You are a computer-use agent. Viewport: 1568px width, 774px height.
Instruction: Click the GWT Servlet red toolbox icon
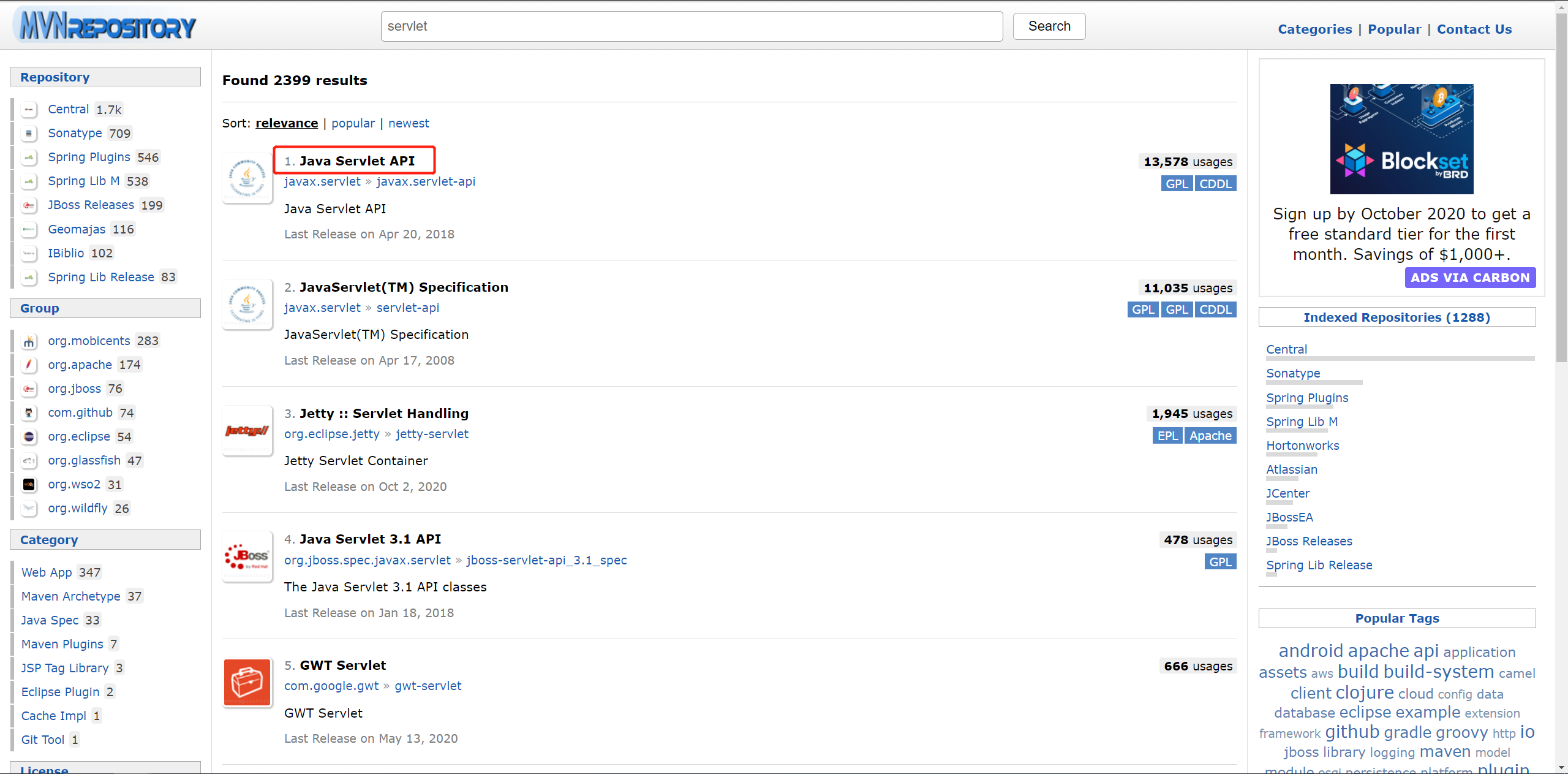247,683
